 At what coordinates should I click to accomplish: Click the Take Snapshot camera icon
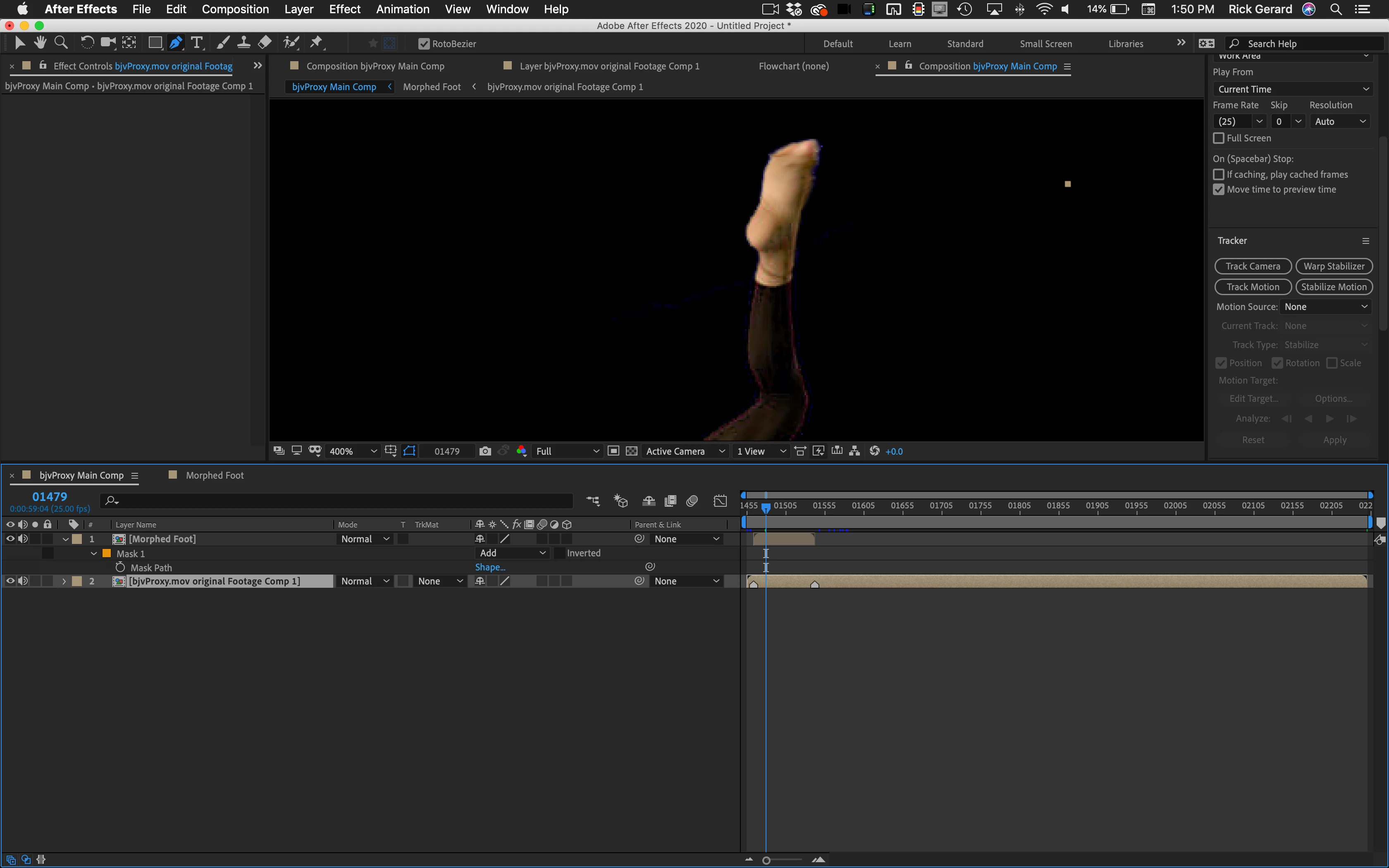click(x=485, y=451)
